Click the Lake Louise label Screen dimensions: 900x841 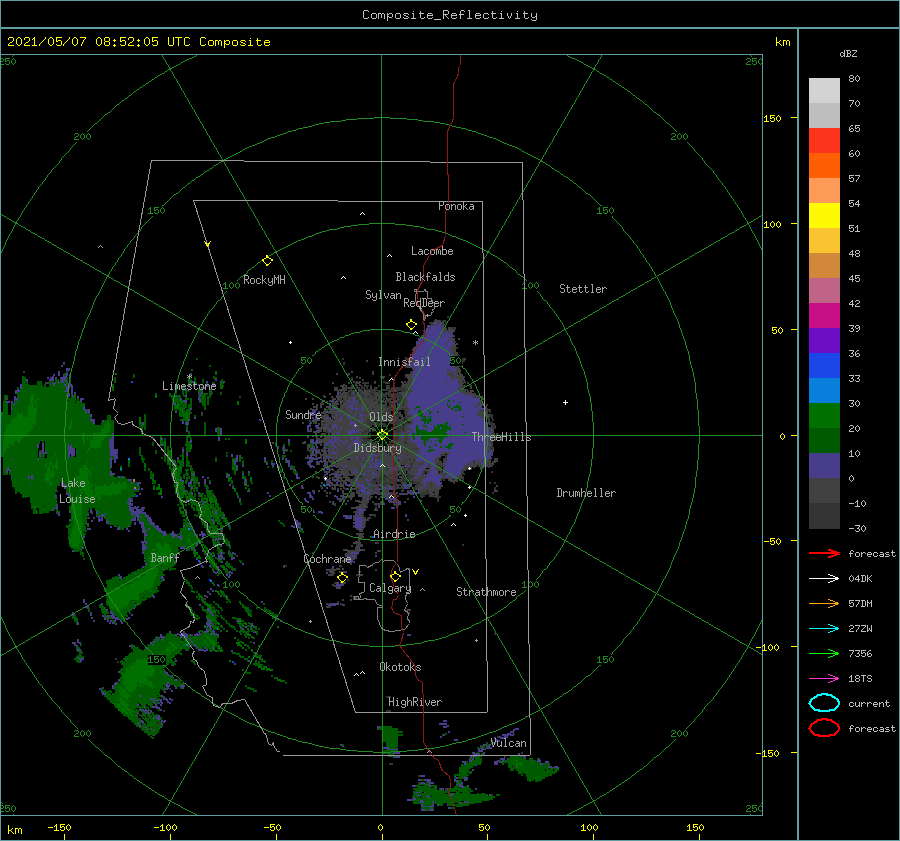point(77,491)
